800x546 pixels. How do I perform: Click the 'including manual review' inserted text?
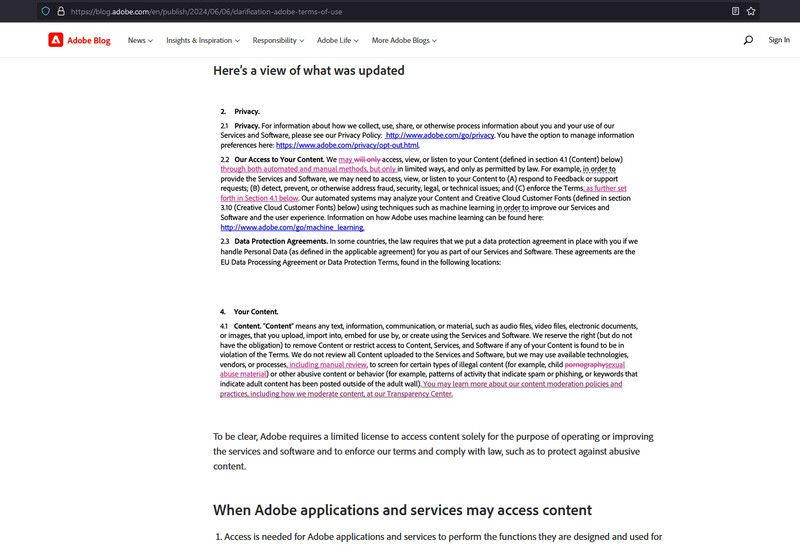click(x=328, y=364)
